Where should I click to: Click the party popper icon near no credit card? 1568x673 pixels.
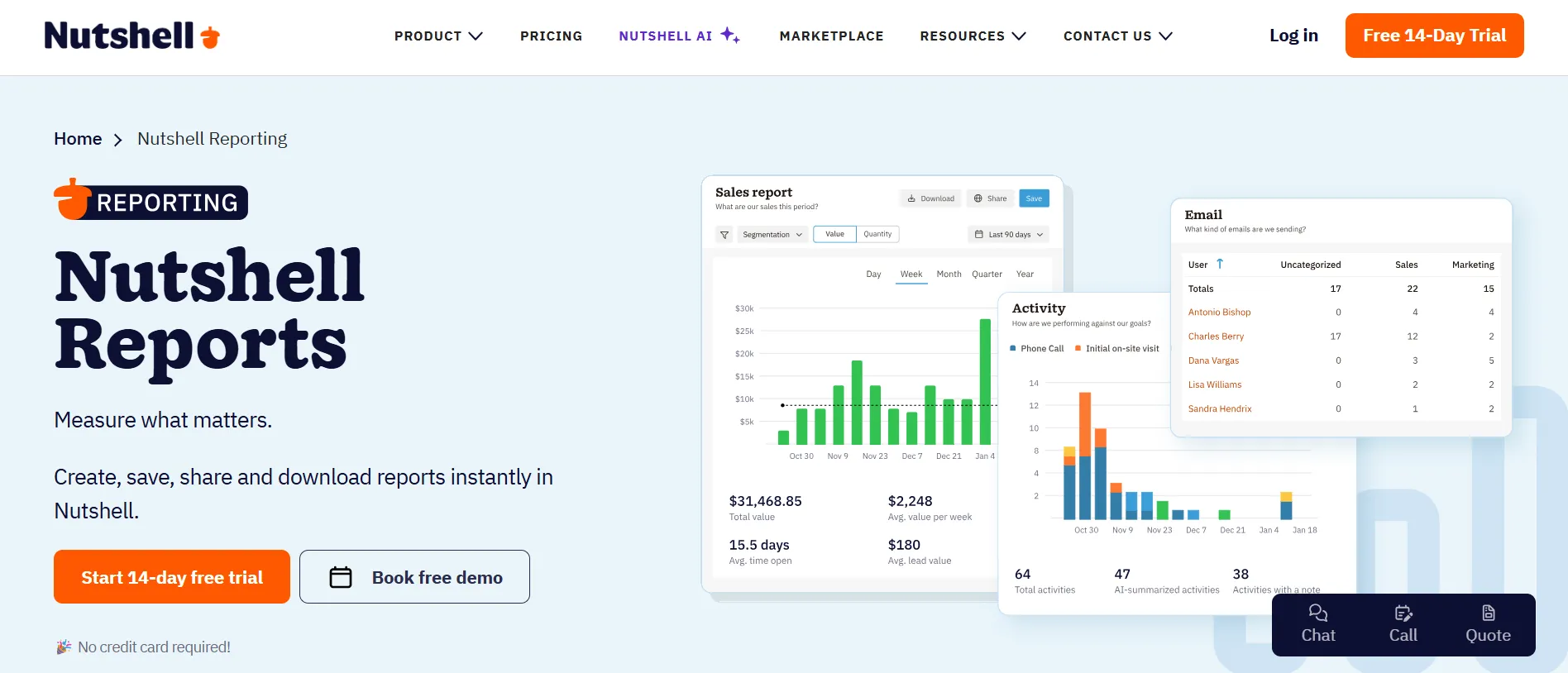point(64,647)
